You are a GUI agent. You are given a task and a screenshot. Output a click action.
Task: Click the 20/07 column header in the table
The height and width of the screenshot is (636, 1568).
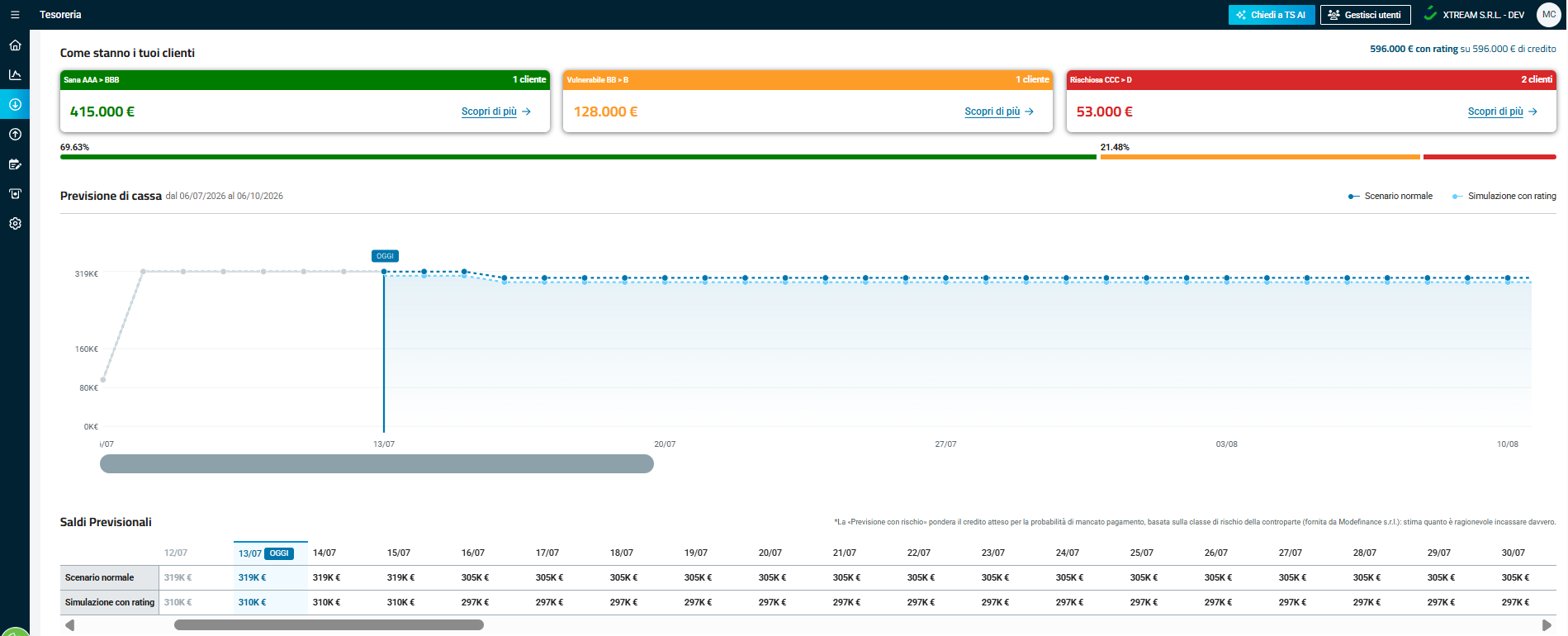point(770,553)
